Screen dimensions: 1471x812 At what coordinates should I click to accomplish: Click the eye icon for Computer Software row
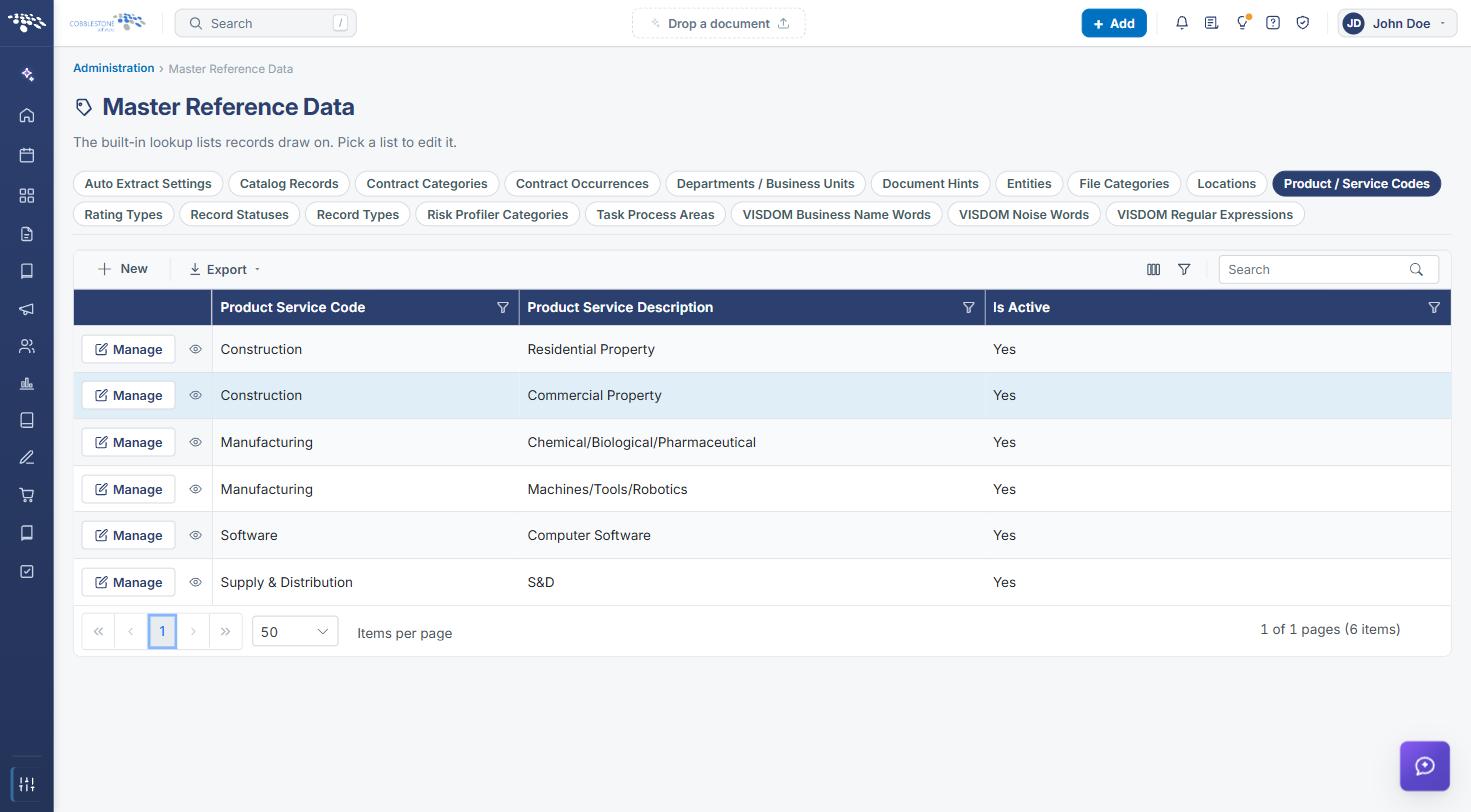[196, 535]
